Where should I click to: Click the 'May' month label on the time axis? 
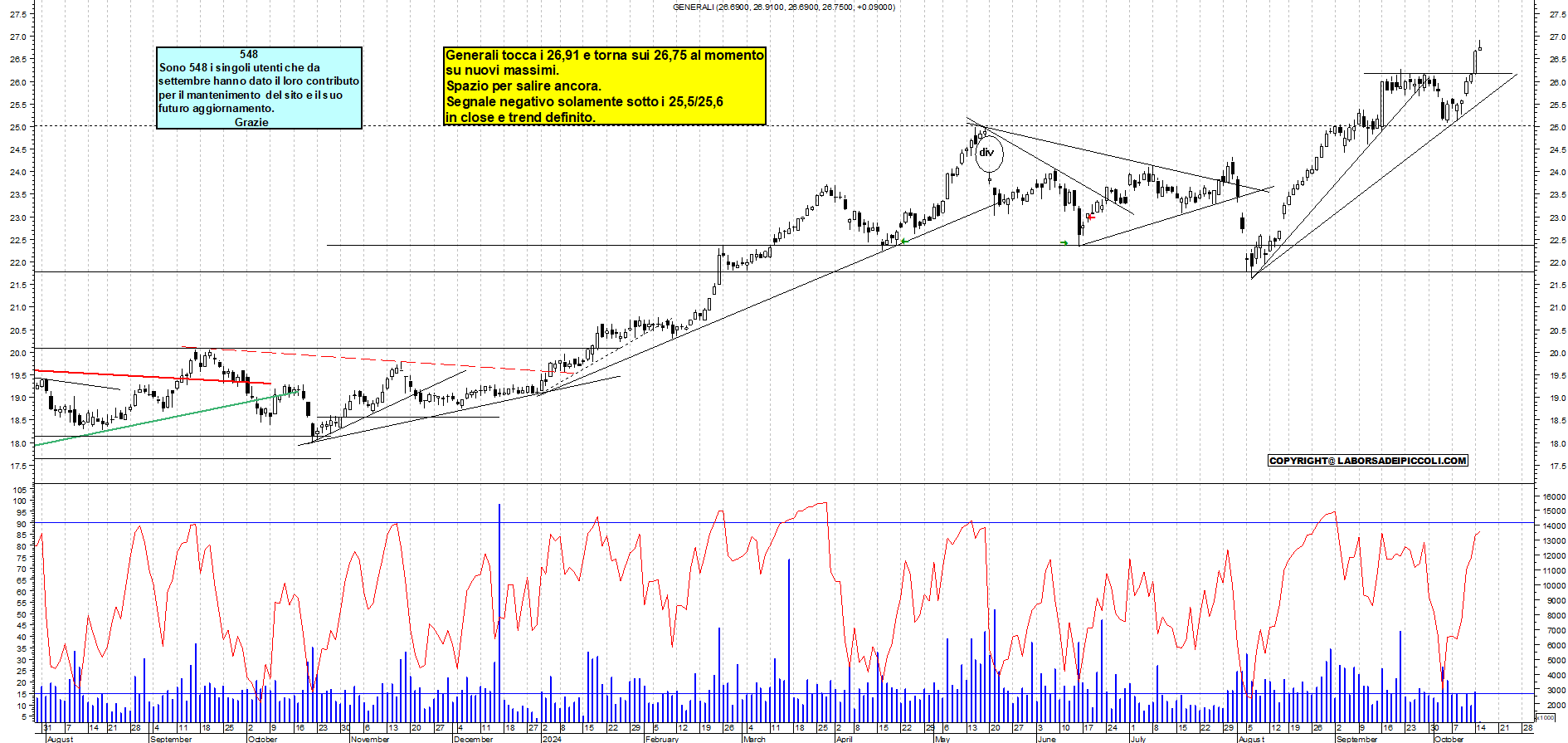942,739
